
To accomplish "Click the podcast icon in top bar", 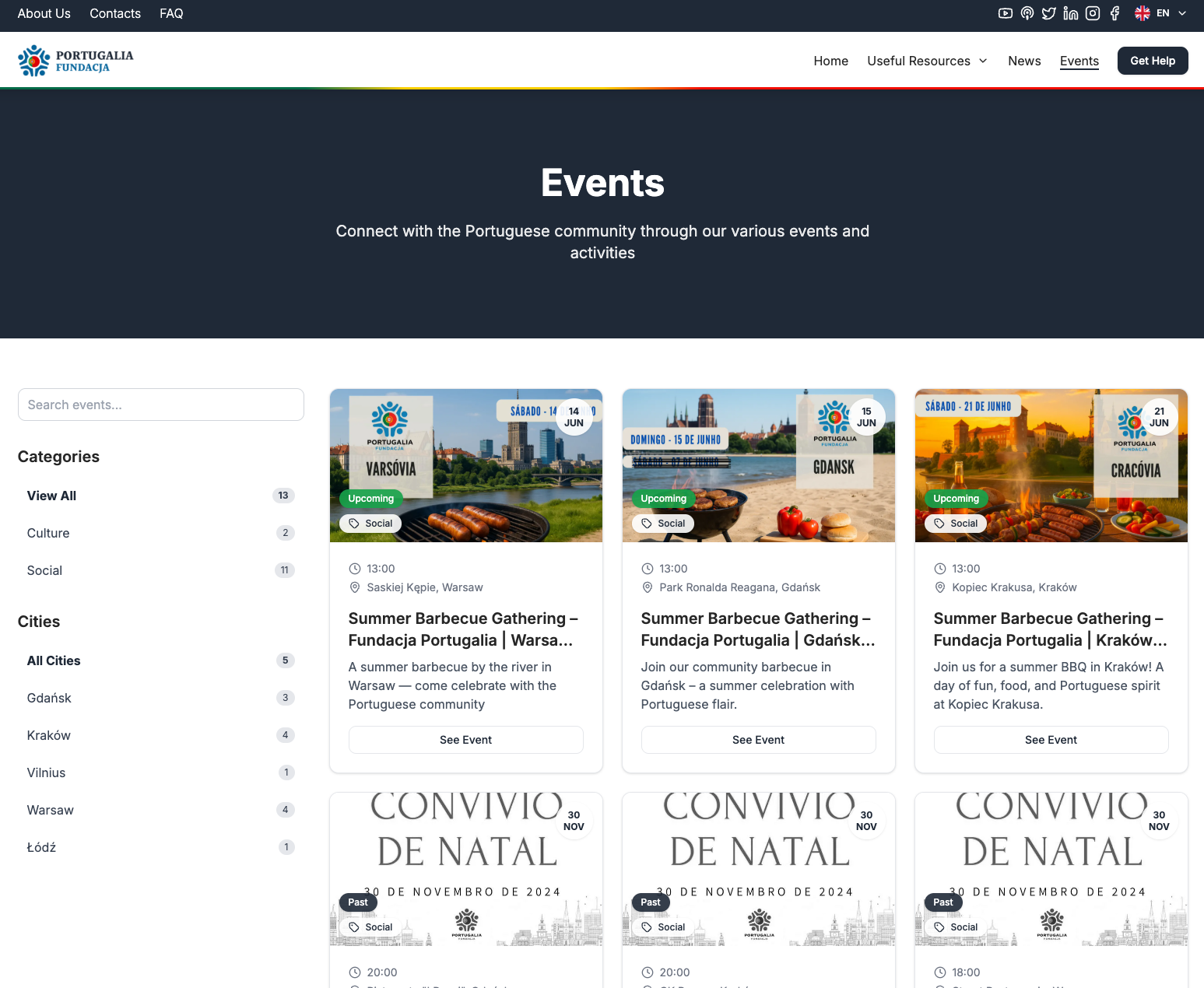I will [1027, 13].
